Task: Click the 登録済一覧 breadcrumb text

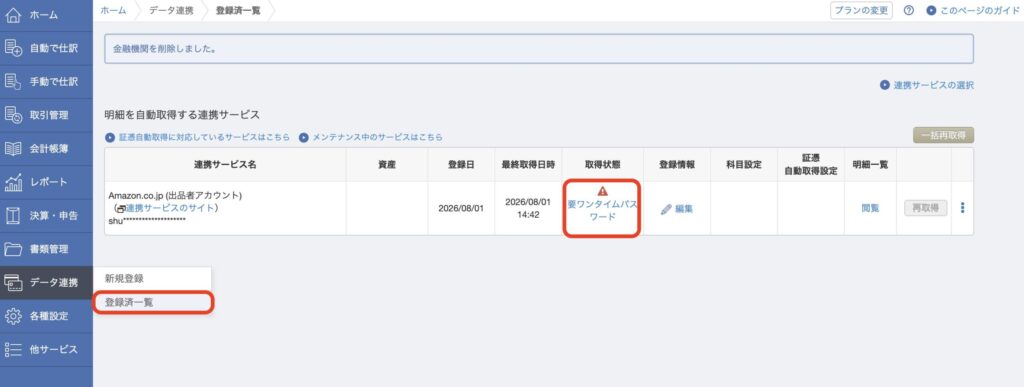Action: pos(238,10)
